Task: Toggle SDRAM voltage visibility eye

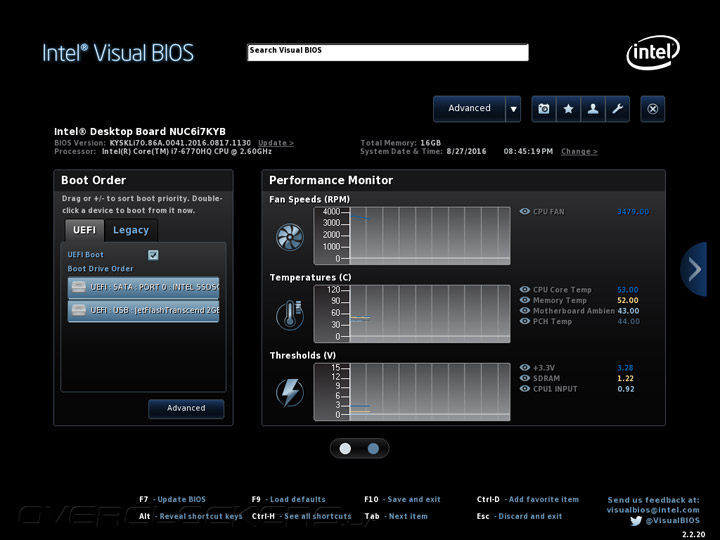Action: pyautogui.click(x=524, y=378)
